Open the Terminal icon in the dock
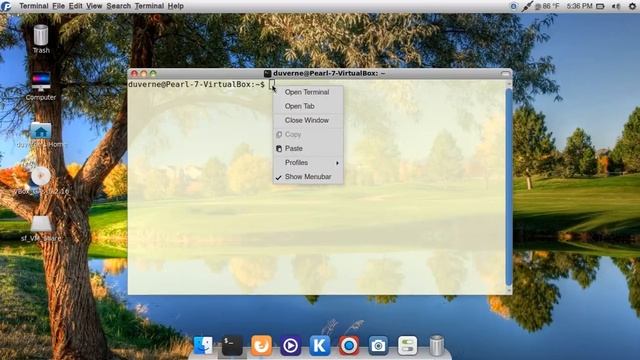 tap(232, 345)
